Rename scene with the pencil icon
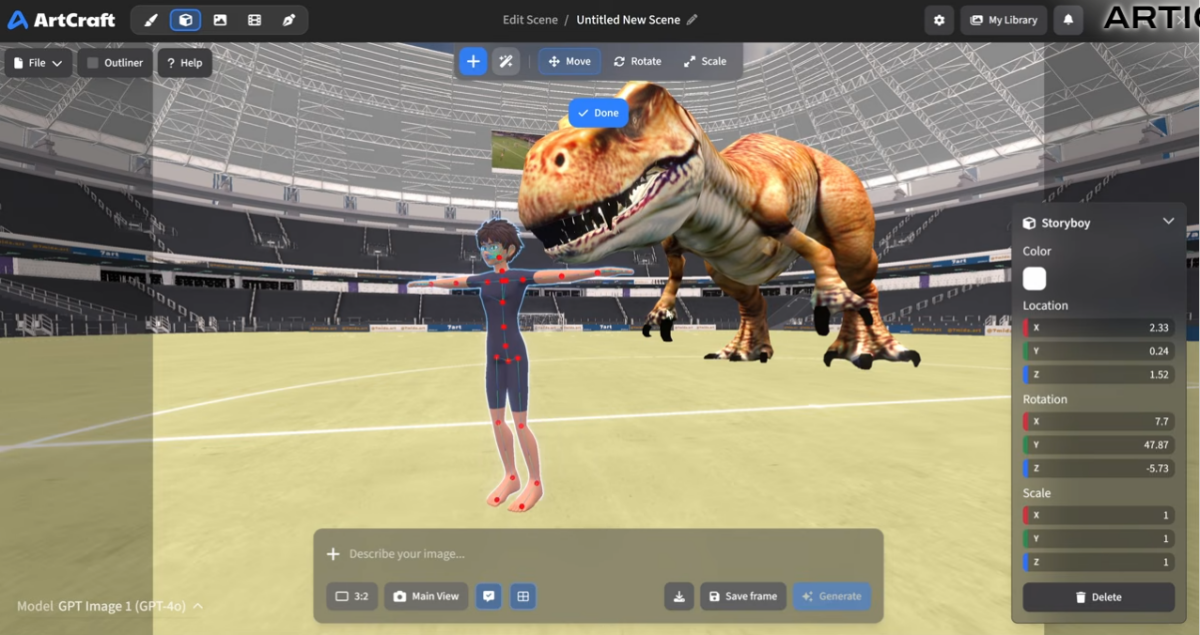This screenshot has height=635, width=1200. click(x=692, y=20)
